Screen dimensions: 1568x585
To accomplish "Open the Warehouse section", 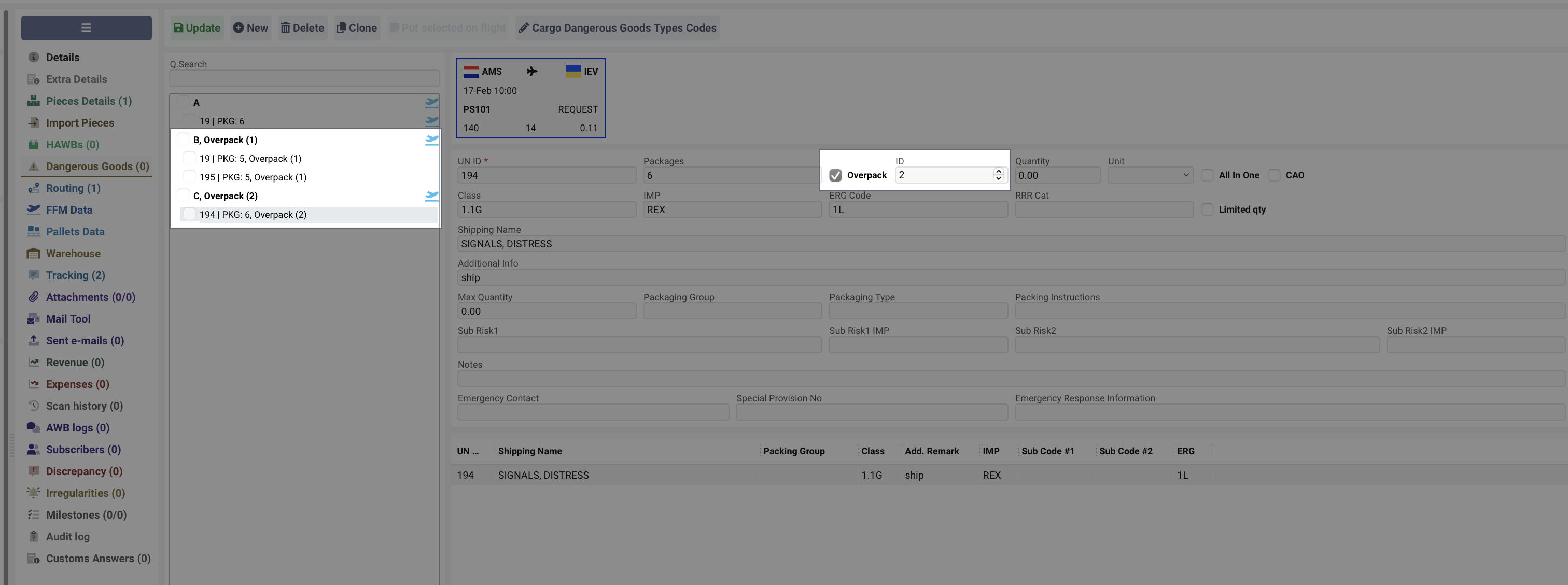I will pyautogui.click(x=73, y=253).
